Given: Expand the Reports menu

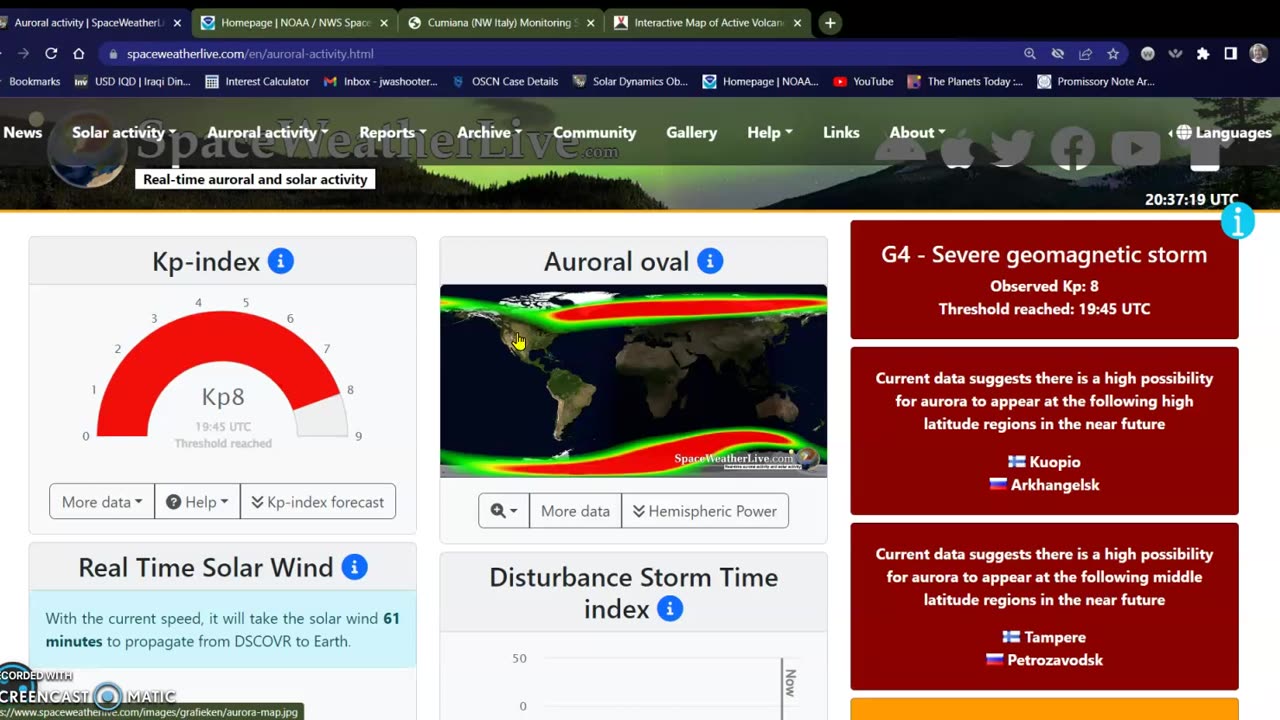Looking at the screenshot, I should (x=392, y=132).
